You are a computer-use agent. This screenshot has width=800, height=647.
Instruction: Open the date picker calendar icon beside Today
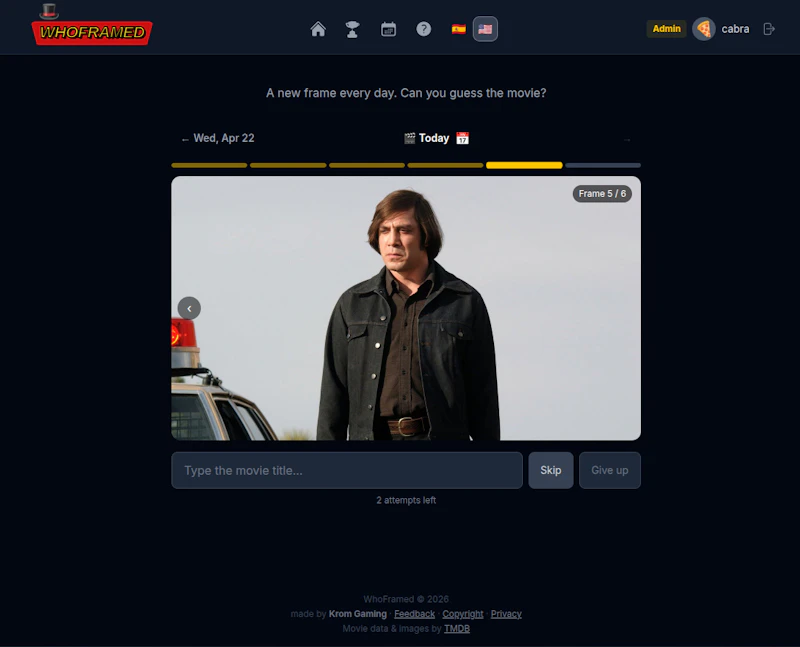pos(462,138)
